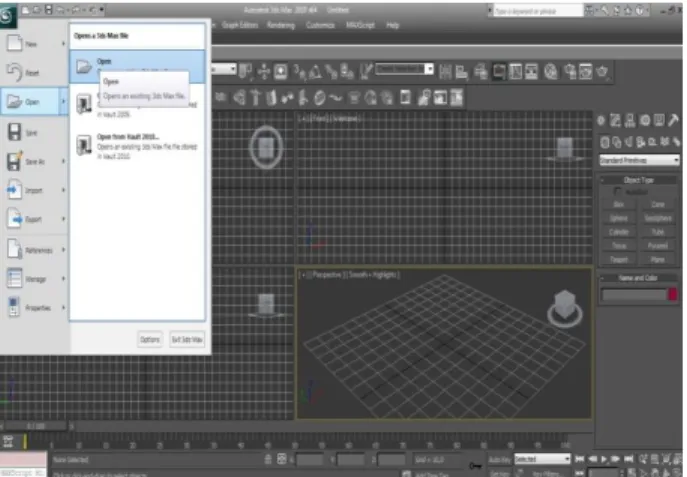Open the Use Pivot Point Center tool
687x477 pixels.
(x=245, y=71)
